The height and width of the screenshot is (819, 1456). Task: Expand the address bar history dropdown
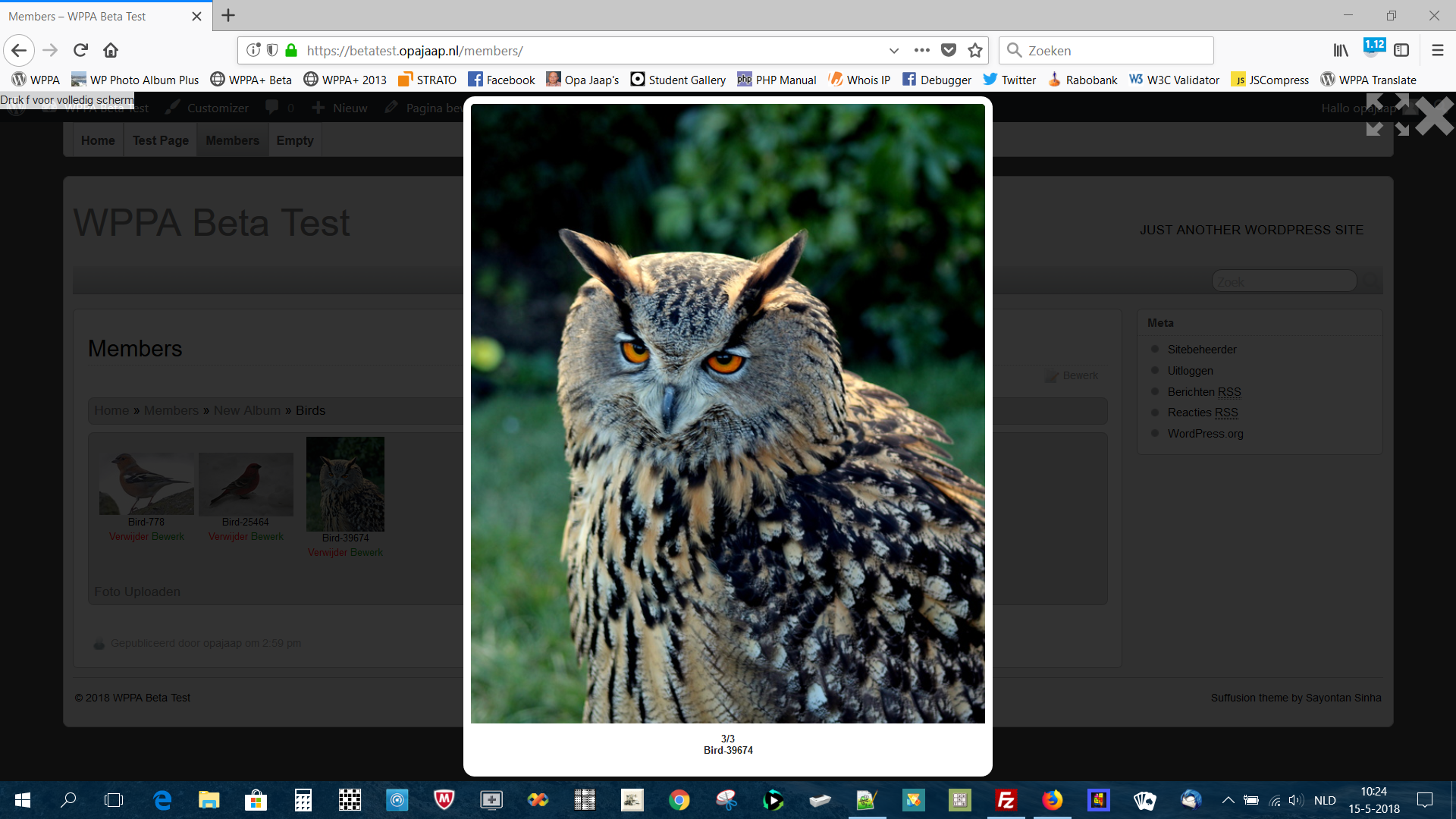(x=894, y=51)
